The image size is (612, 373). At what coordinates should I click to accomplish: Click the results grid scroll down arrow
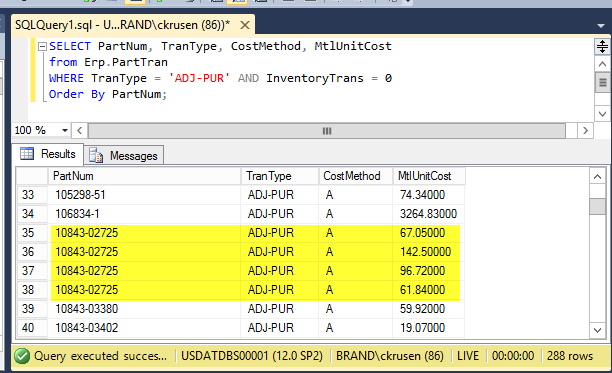coord(597,330)
